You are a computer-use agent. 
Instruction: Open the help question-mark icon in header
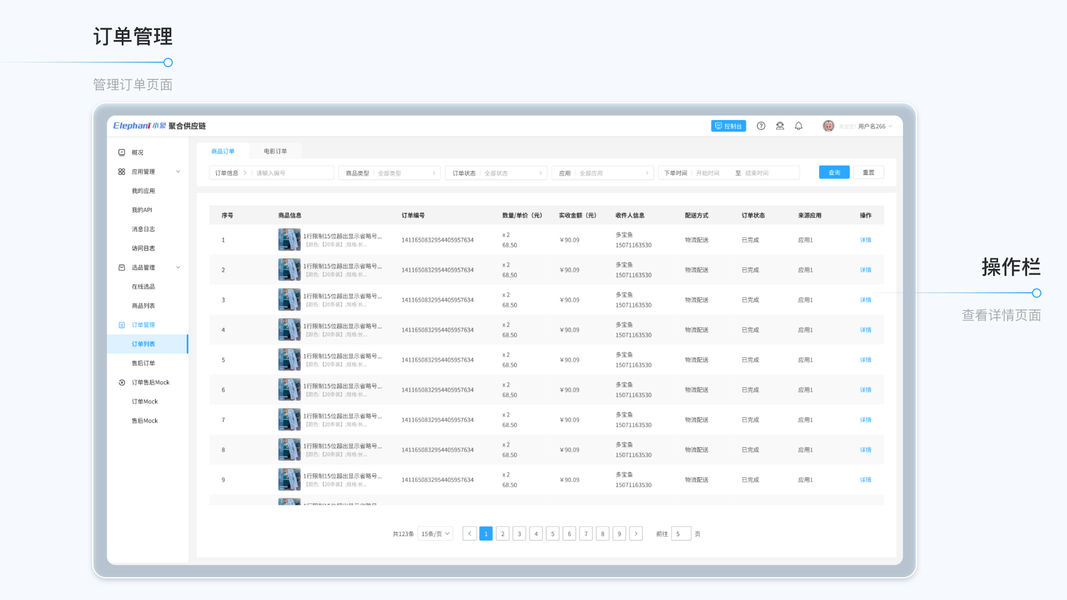761,126
